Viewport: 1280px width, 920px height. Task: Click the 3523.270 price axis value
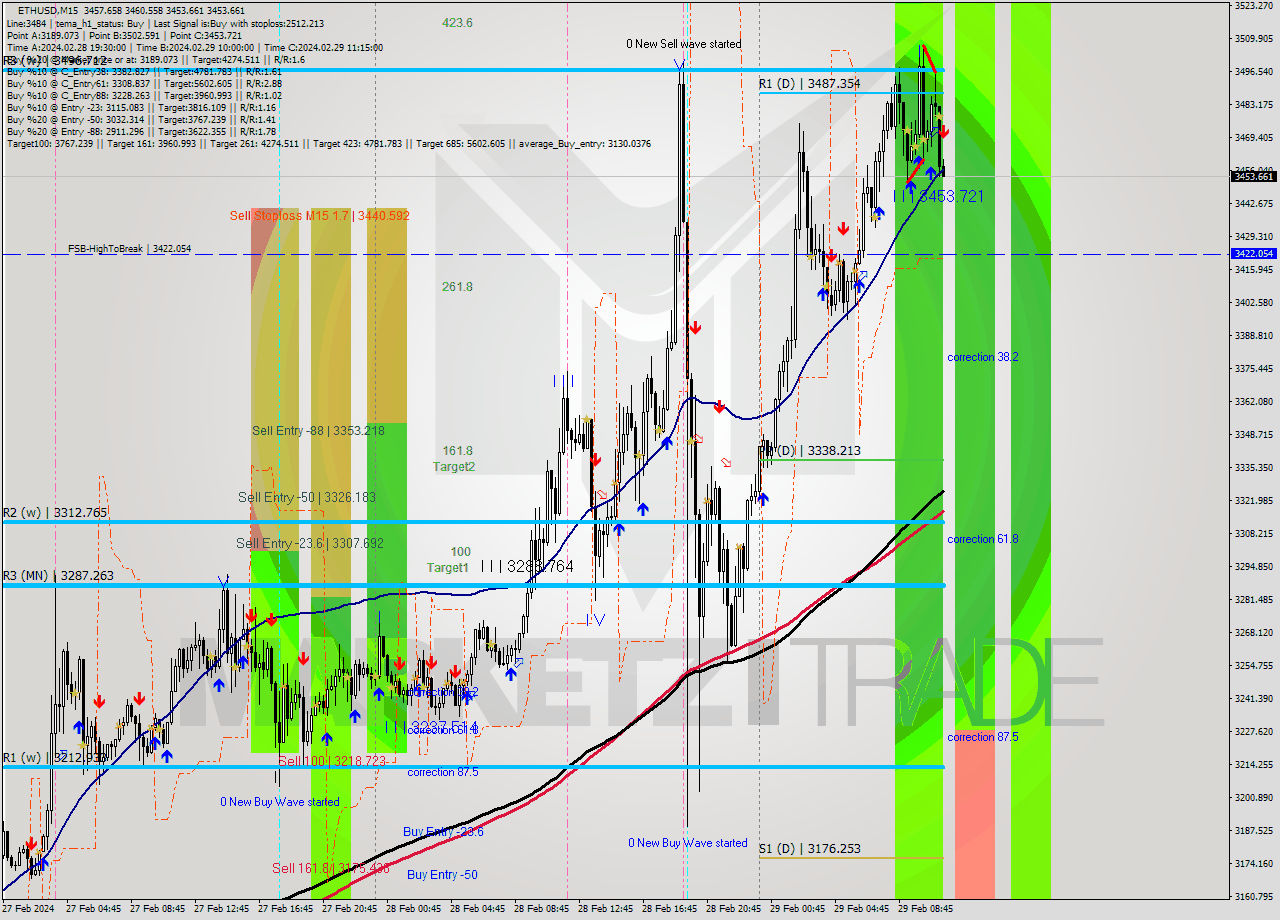(x=1253, y=6)
